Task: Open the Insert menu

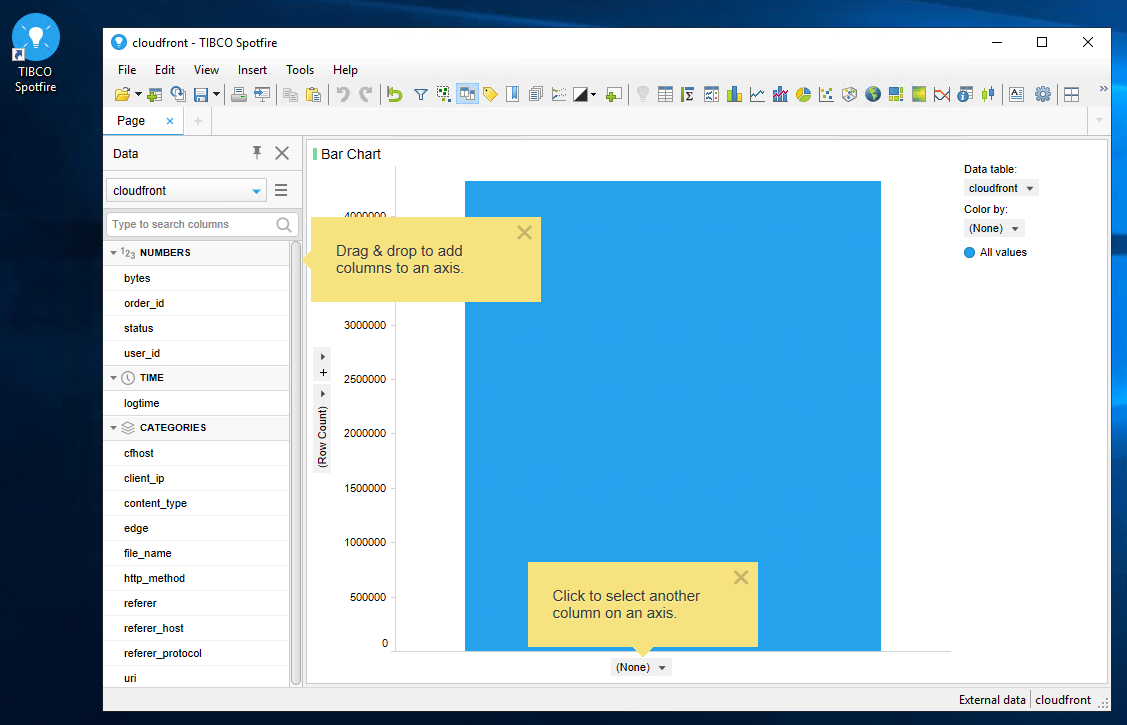Action: pyautogui.click(x=252, y=70)
